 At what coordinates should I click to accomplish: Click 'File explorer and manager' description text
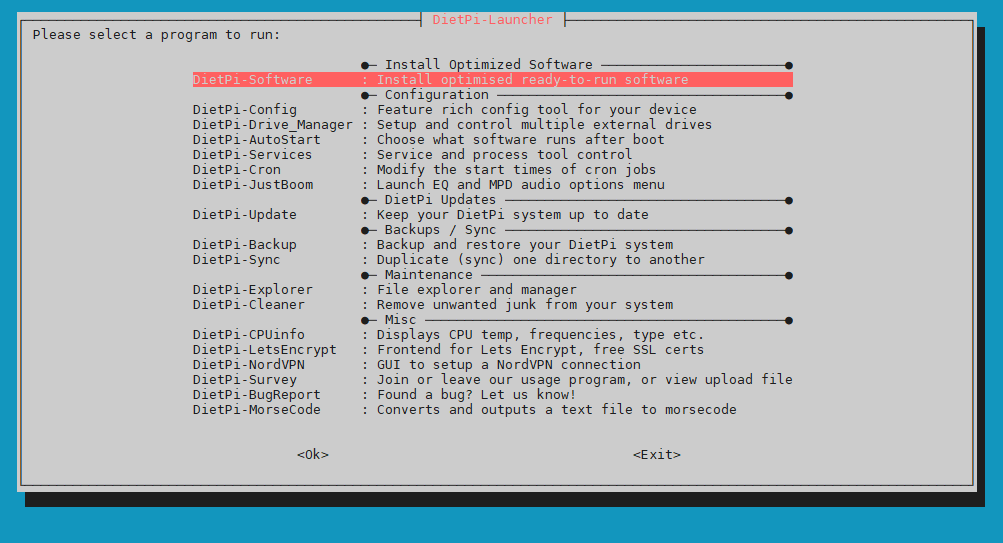(477, 290)
